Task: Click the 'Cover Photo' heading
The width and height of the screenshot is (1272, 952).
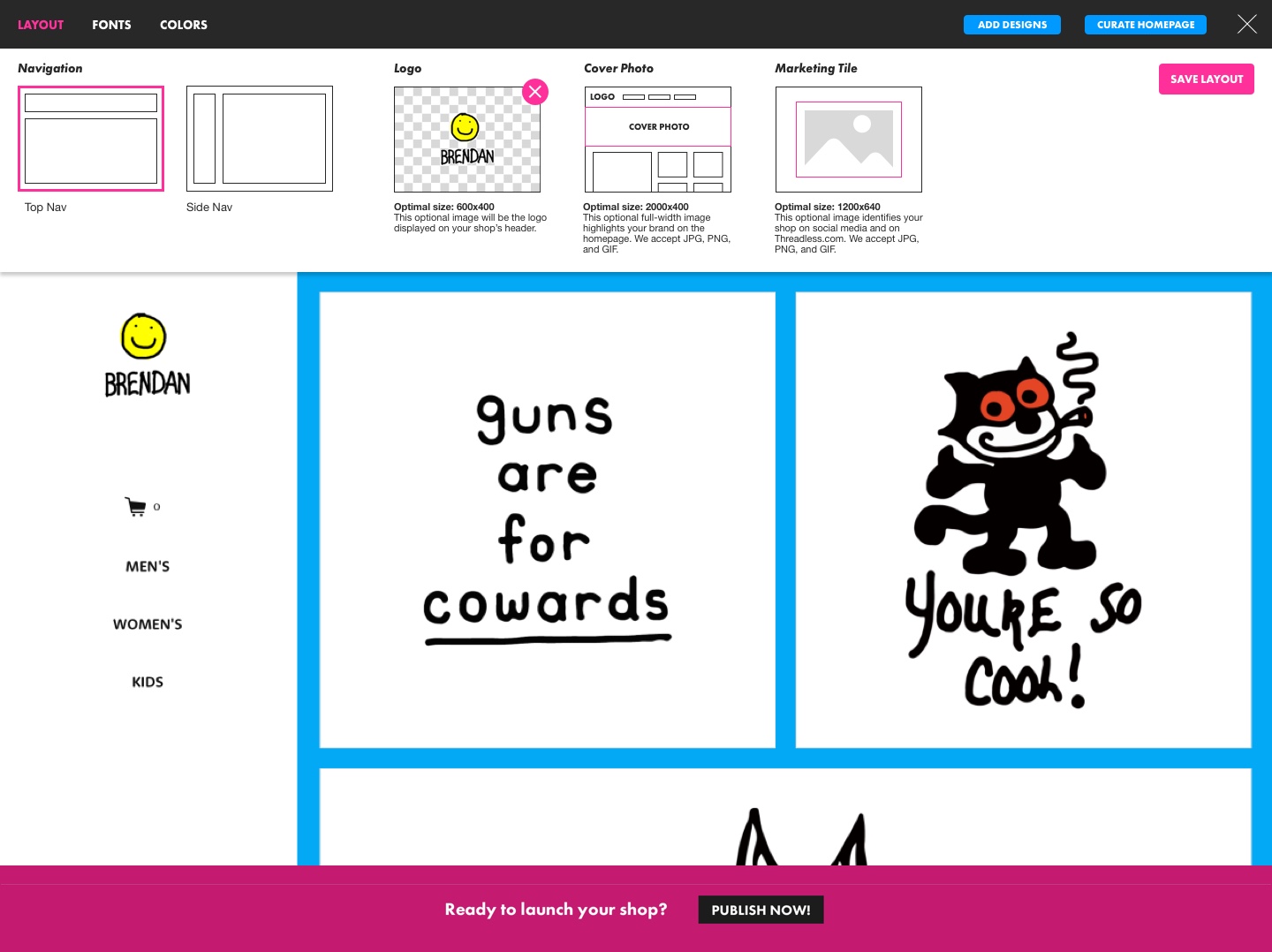Action: [619, 68]
